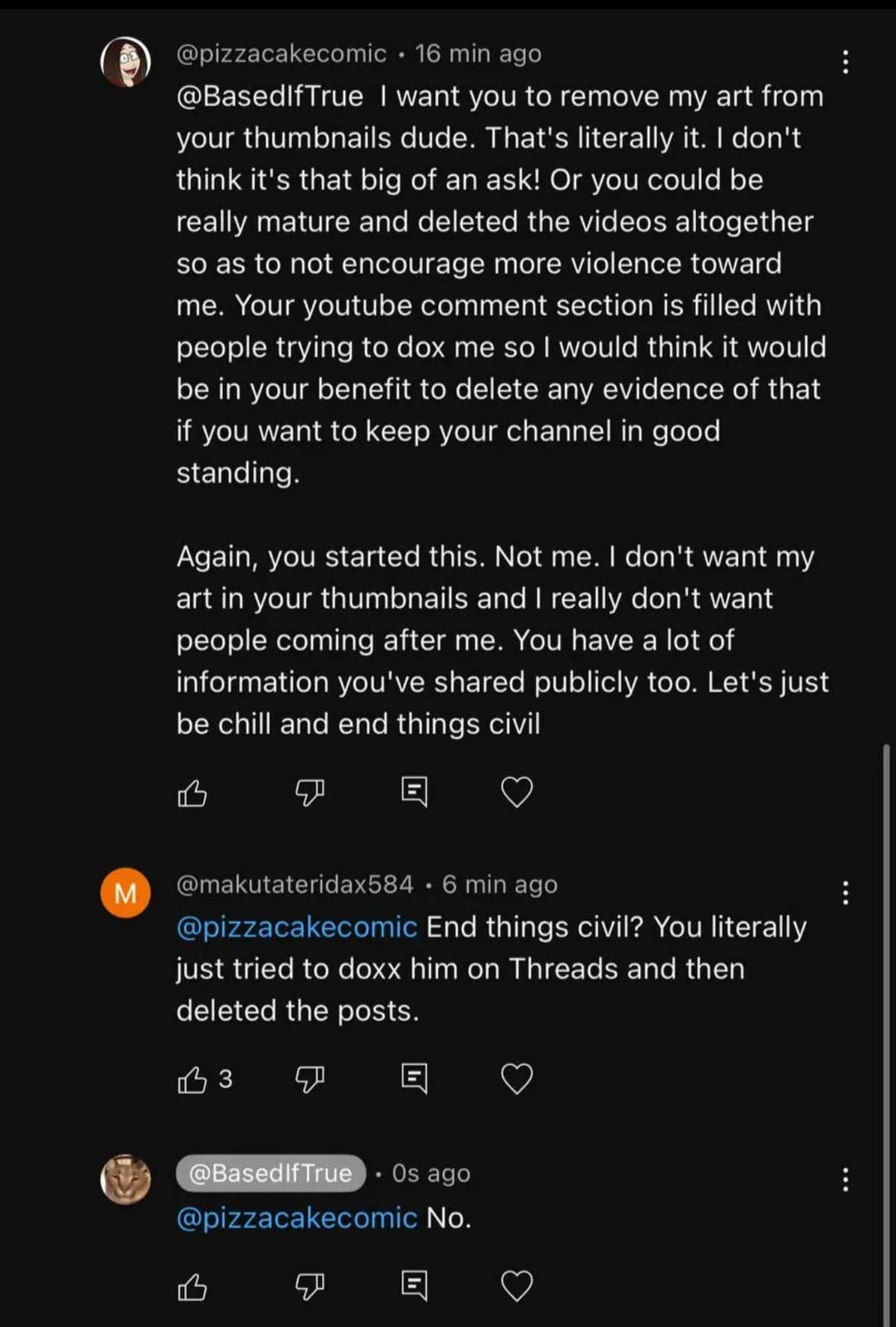Viewport: 896px width, 1327px height.
Task: Open options menu for BasedIfTrue reply
Action: [845, 1179]
